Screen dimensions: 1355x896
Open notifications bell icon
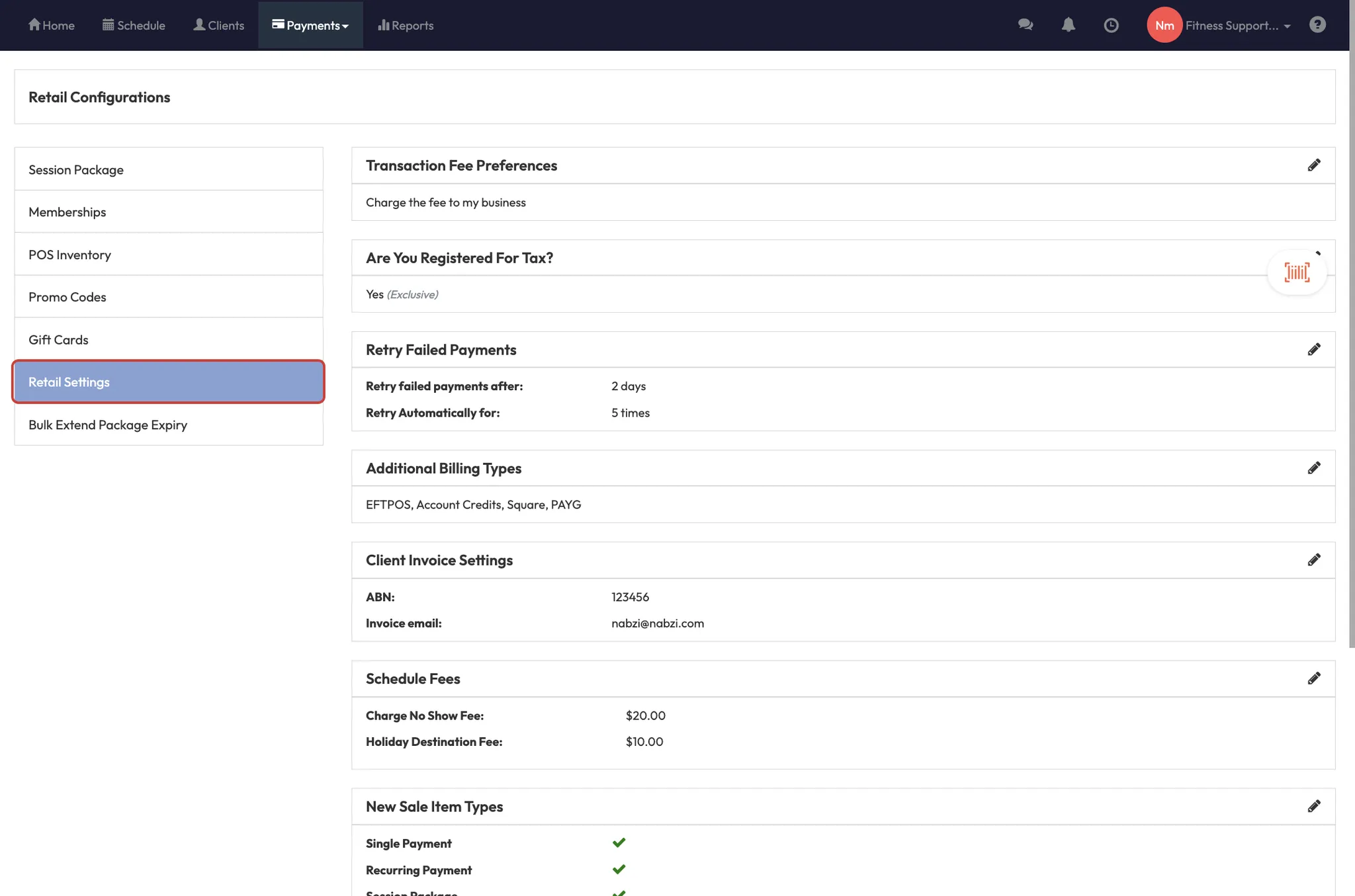1068,25
